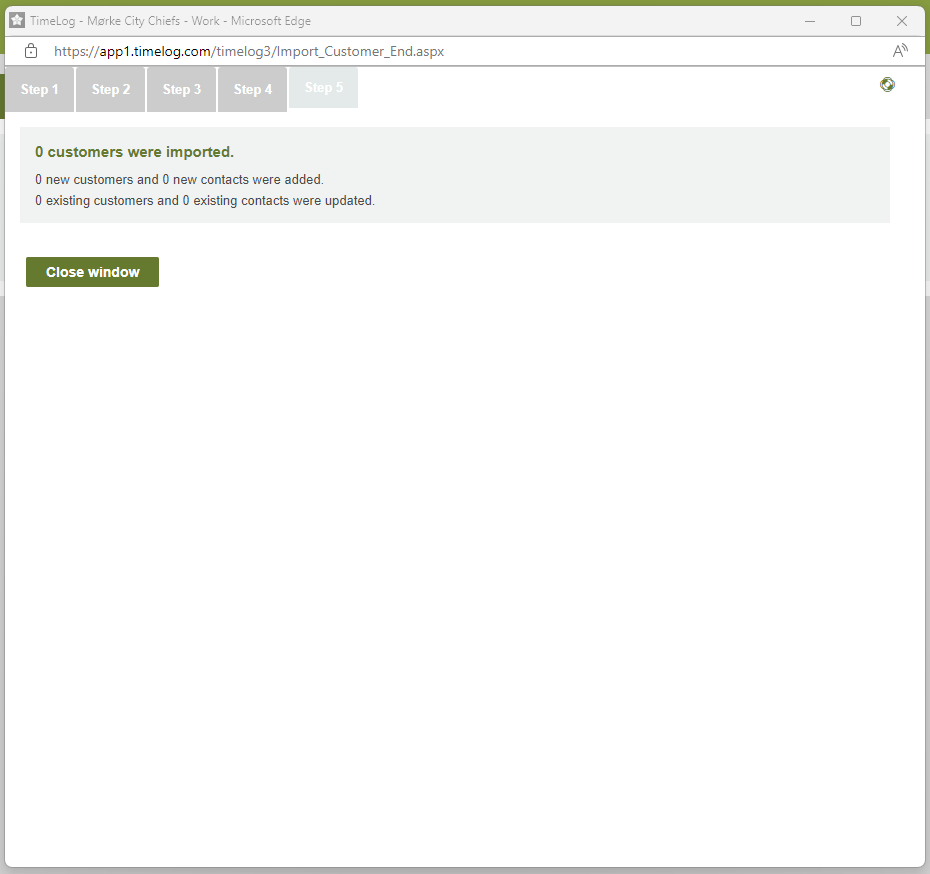Click the existing customers updated text line
This screenshot has height=874, width=930.
coord(205,201)
